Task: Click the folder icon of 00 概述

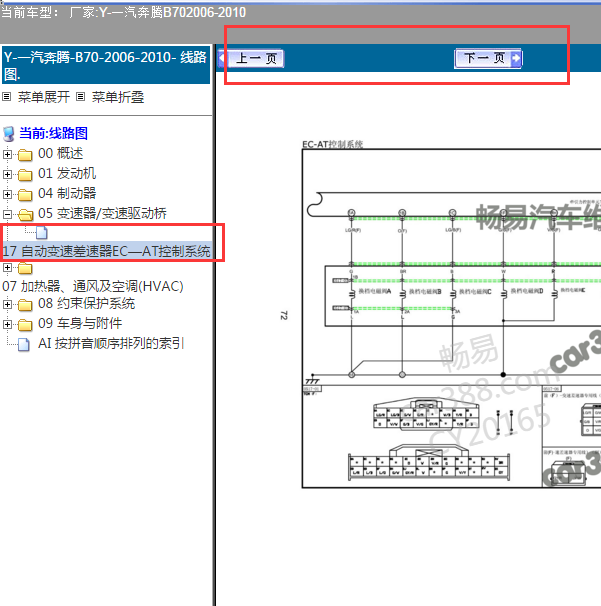Action: click(25, 155)
